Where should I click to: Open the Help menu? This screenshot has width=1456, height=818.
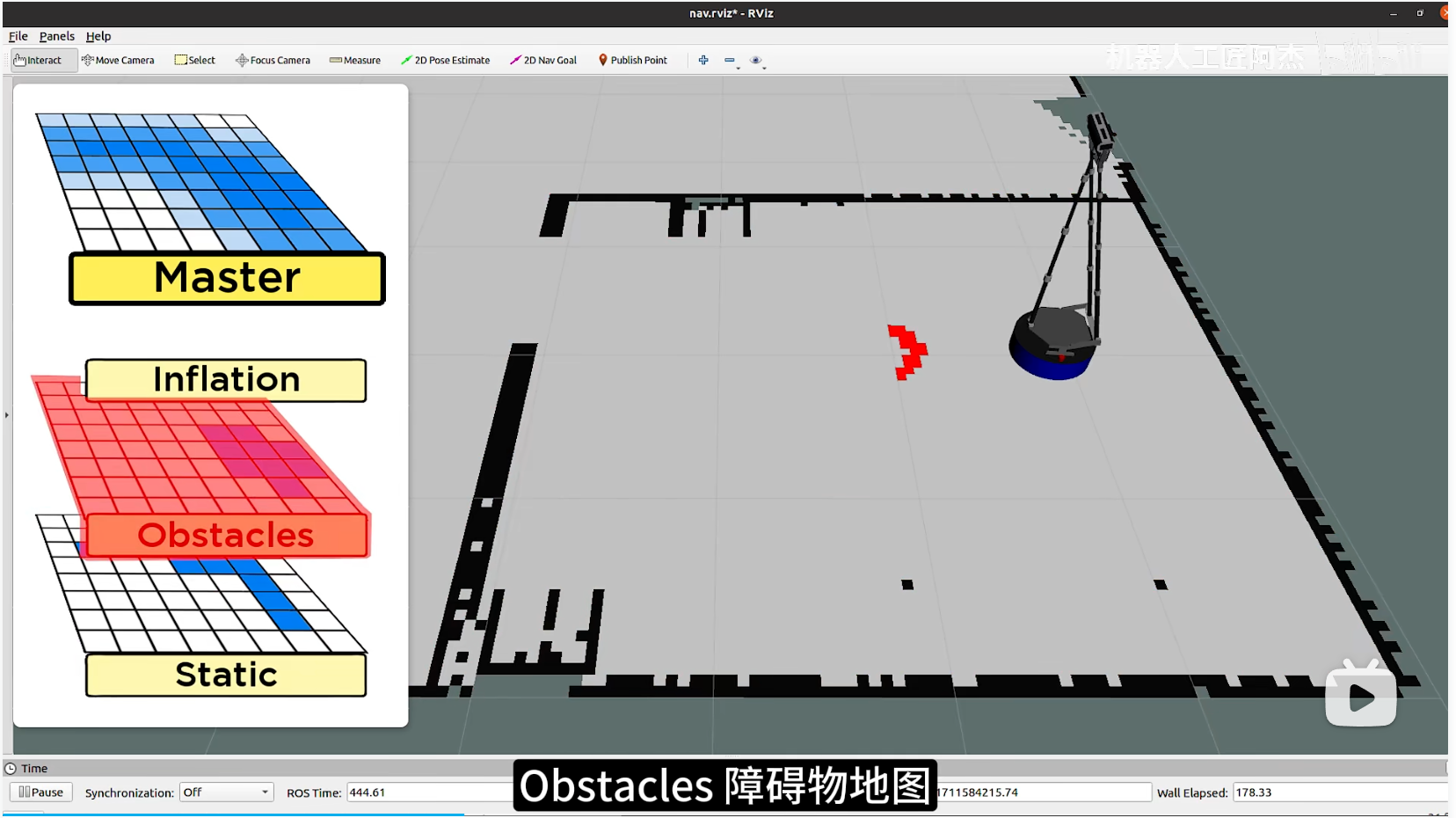point(98,36)
